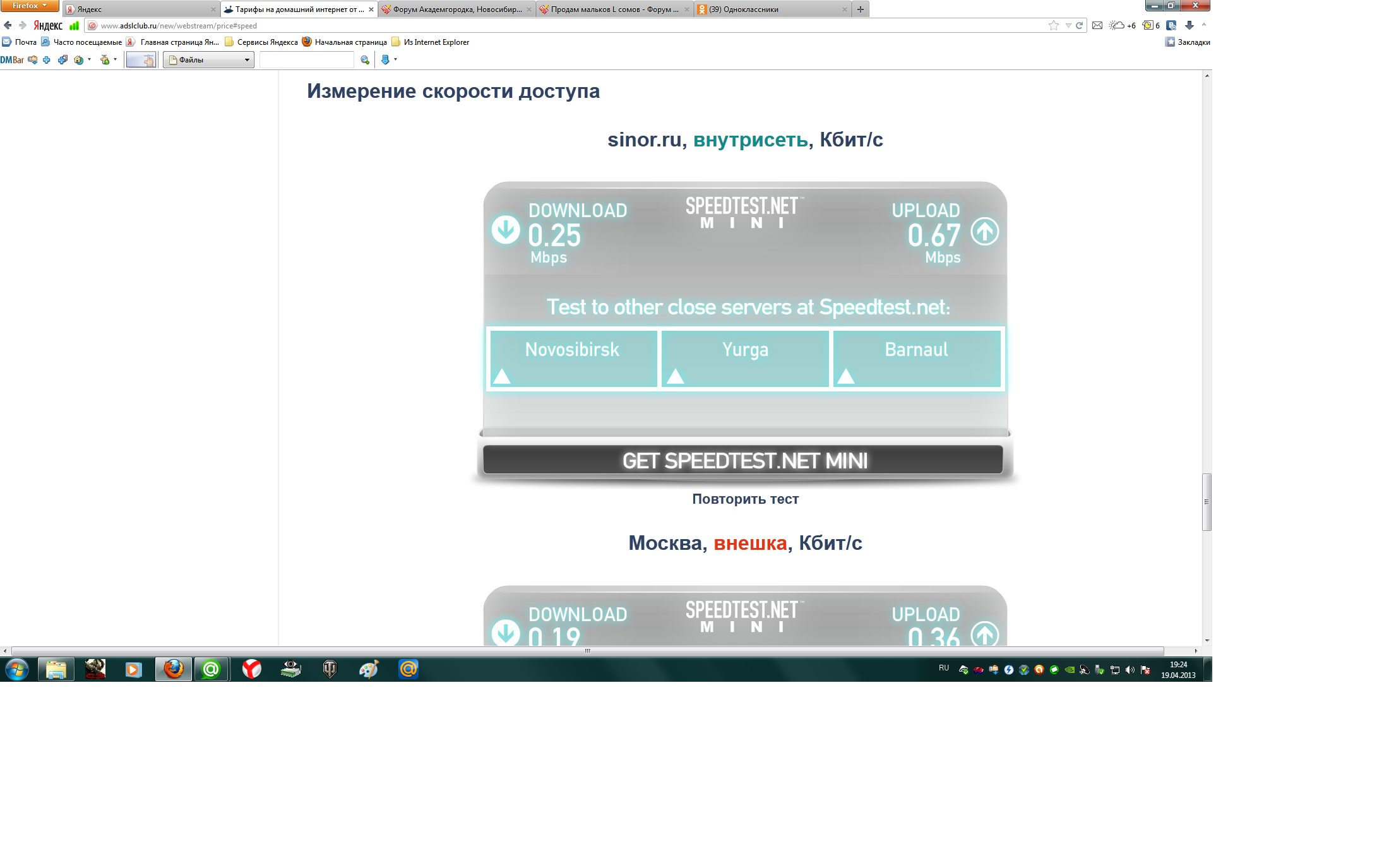The height and width of the screenshot is (868, 1389).
Task: Click the system tray volume speaker icon
Action: [1130, 670]
